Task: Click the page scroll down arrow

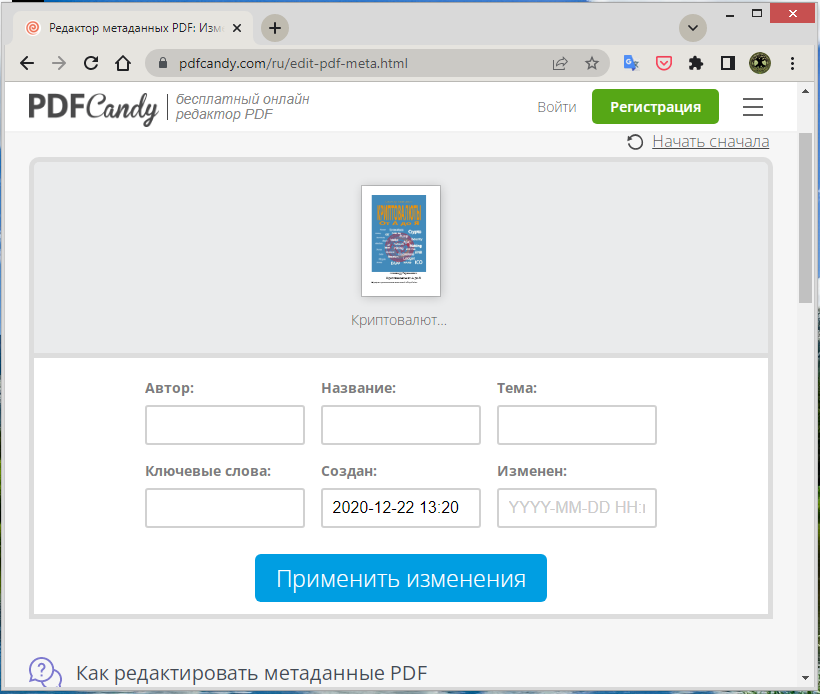Action: 805,678
